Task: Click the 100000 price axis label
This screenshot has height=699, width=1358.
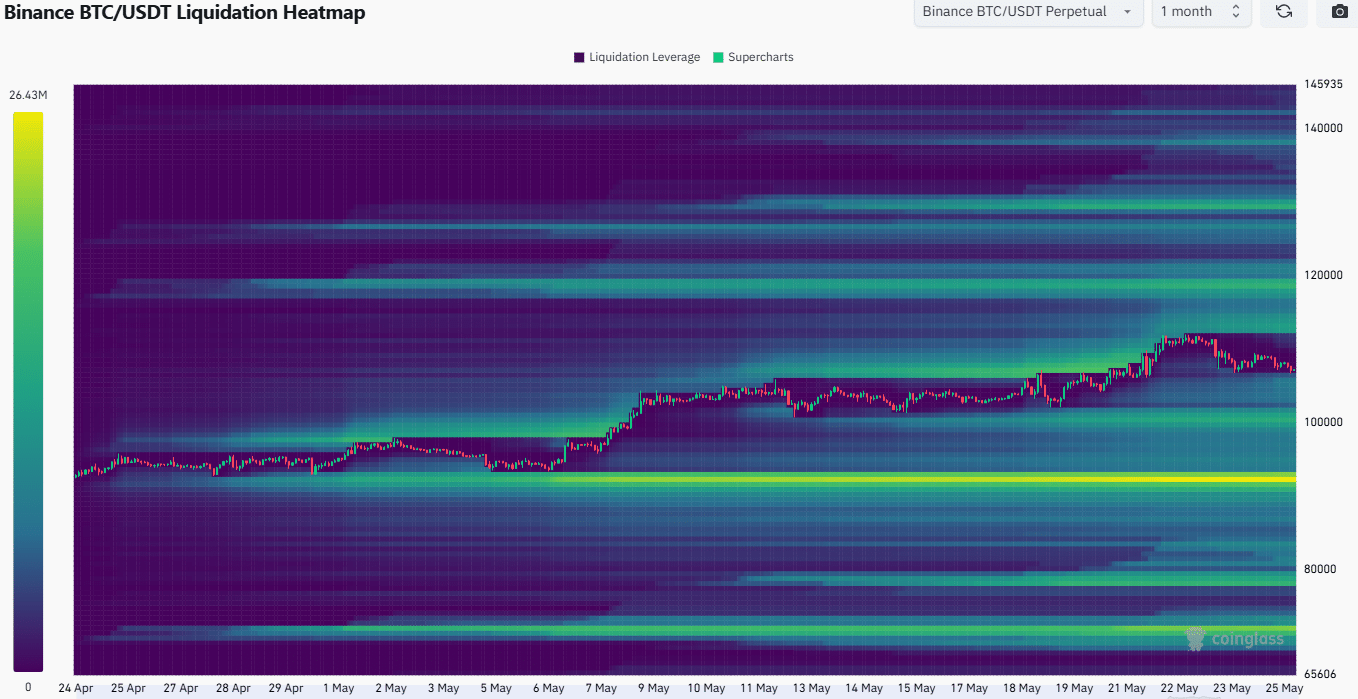Action: [1322, 422]
